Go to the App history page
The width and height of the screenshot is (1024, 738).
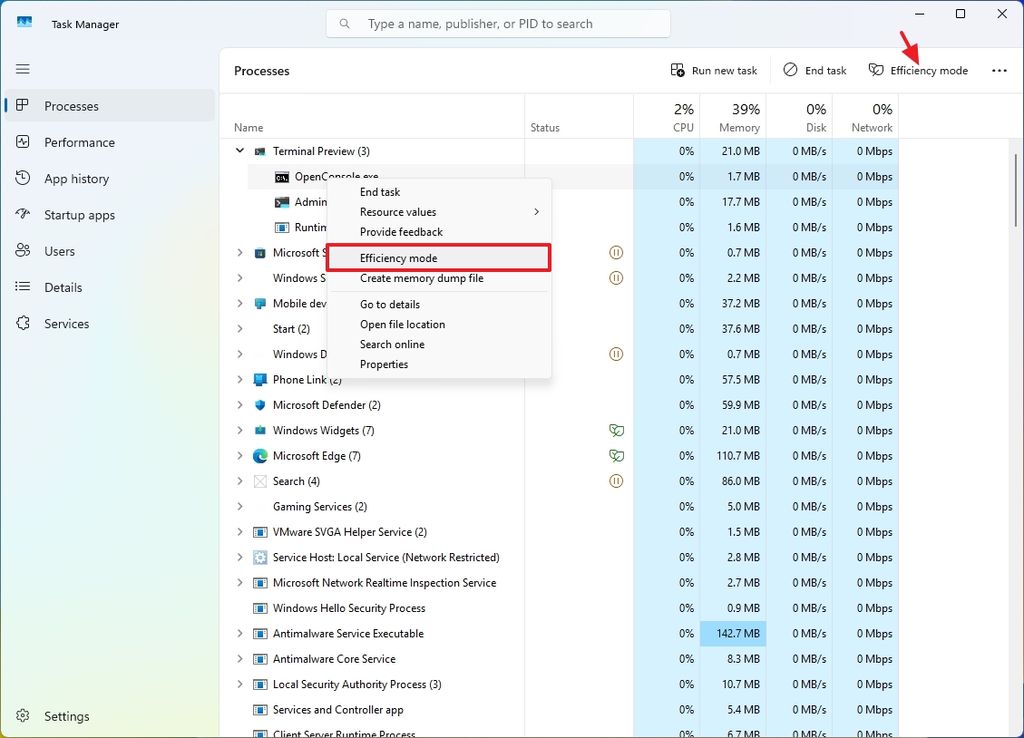coord(110,178)
